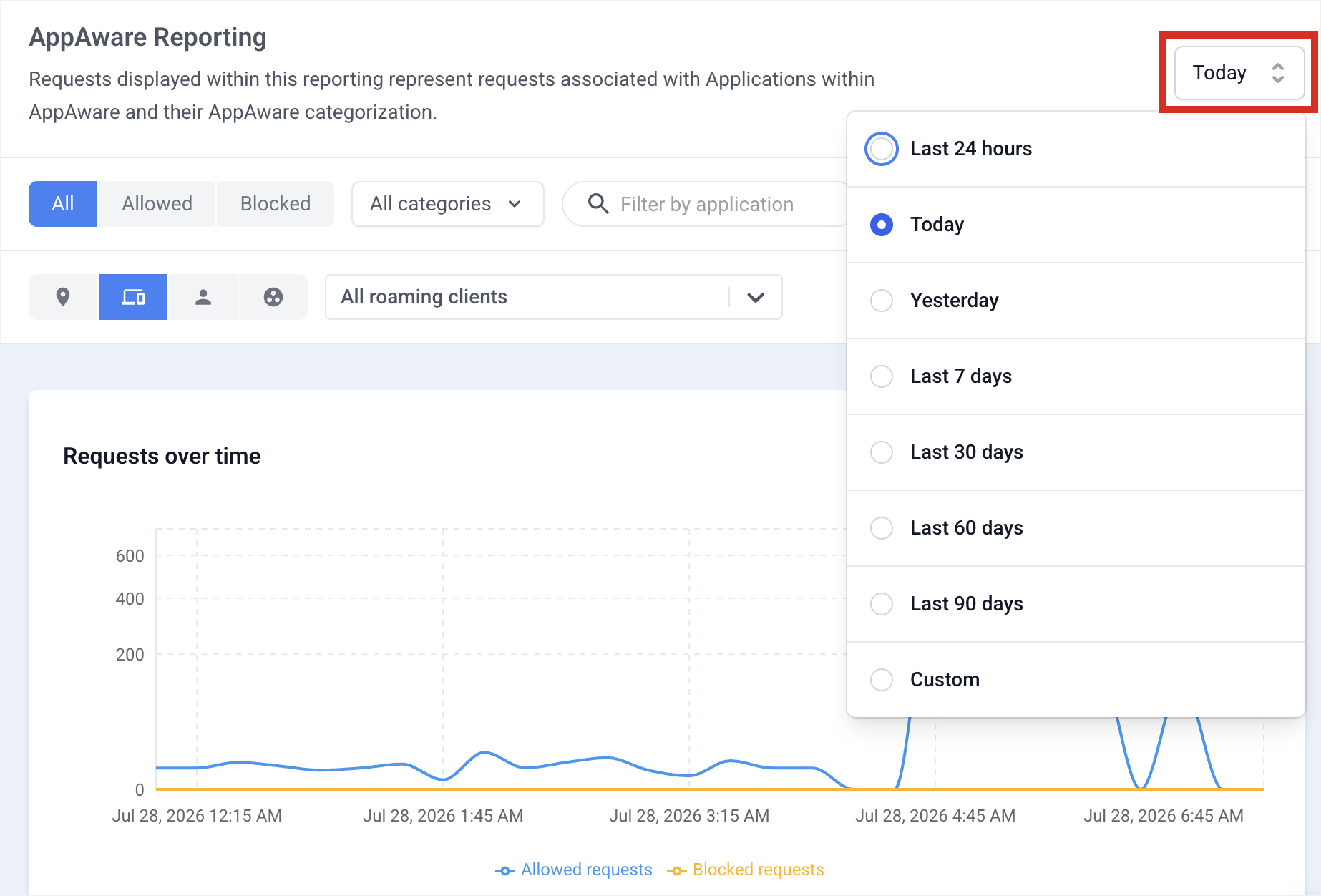Screen dimensions: 1321x896
Task: Choose the Last 90 days option
Action: [x=1076, y=604]
